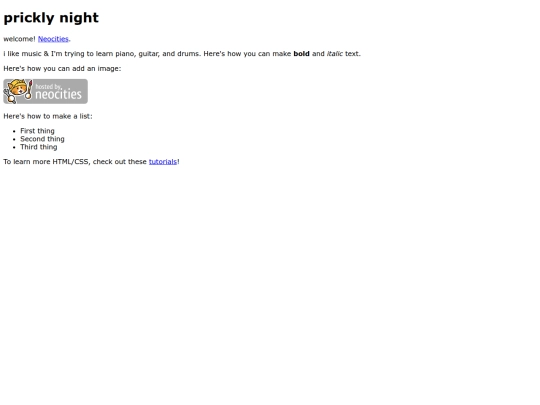The height and width of the screenshot is (405, 540).
Task: Click the italic word 'italic'
Action: pos(335,54)
